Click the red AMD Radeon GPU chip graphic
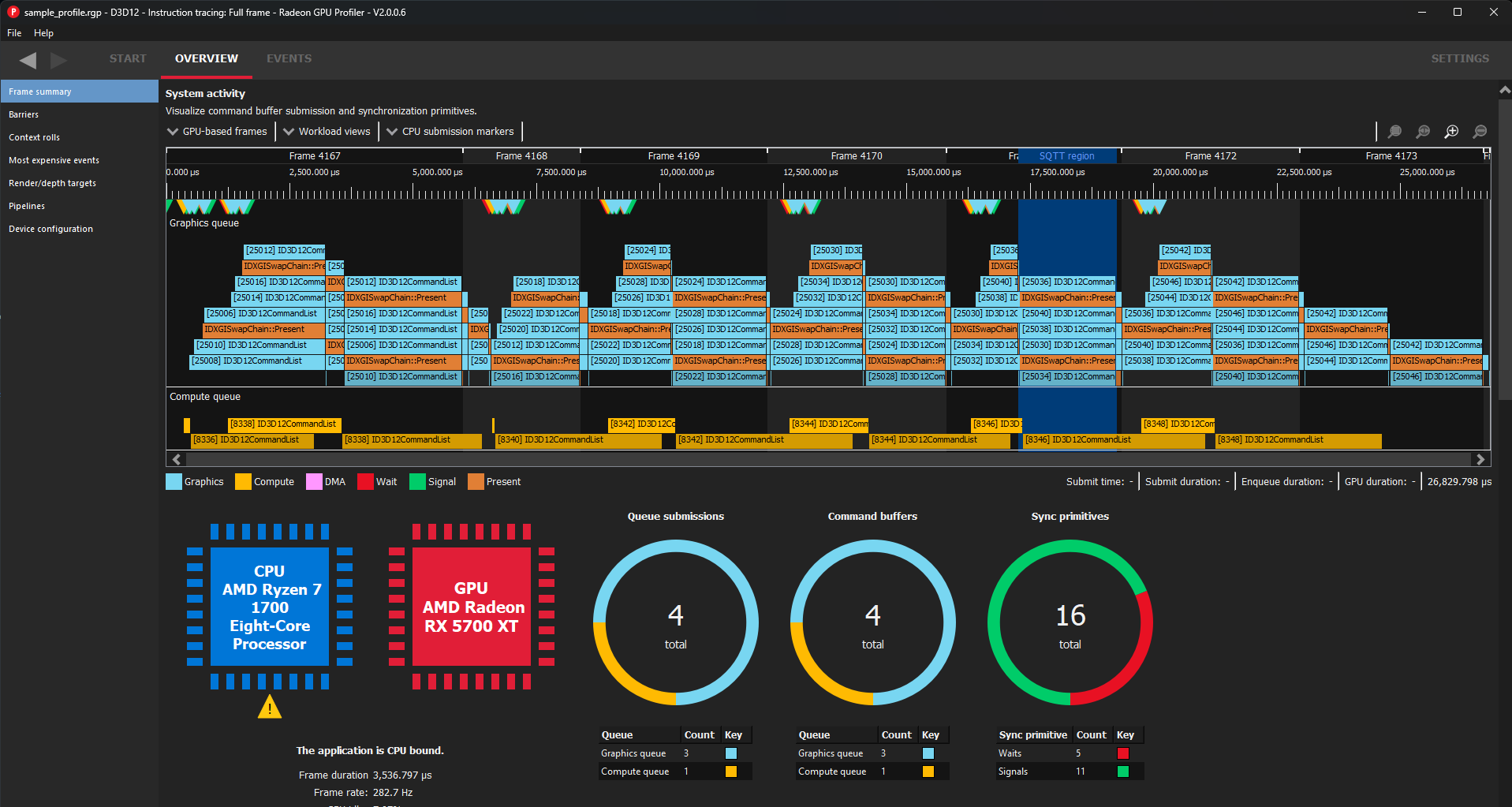This screenshot has height=807, width=1512. [471, 607]
